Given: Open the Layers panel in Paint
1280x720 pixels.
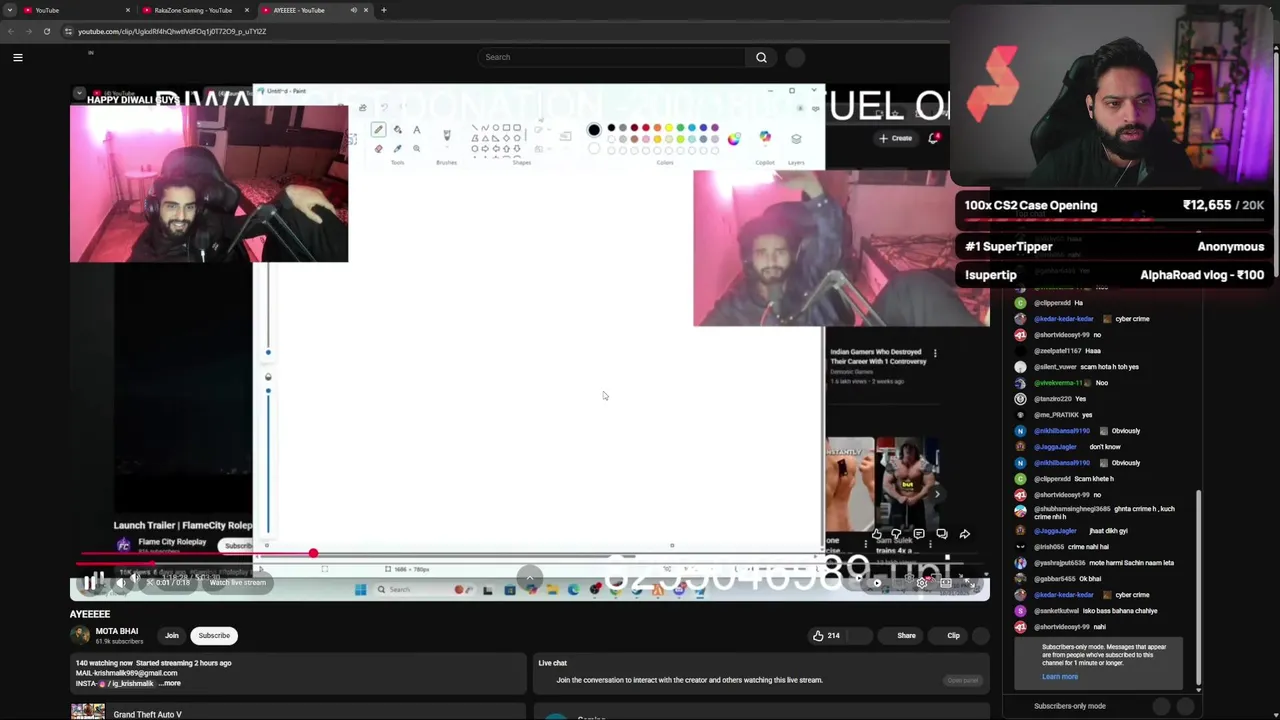Looking at the screenshot, I should 796,138.
